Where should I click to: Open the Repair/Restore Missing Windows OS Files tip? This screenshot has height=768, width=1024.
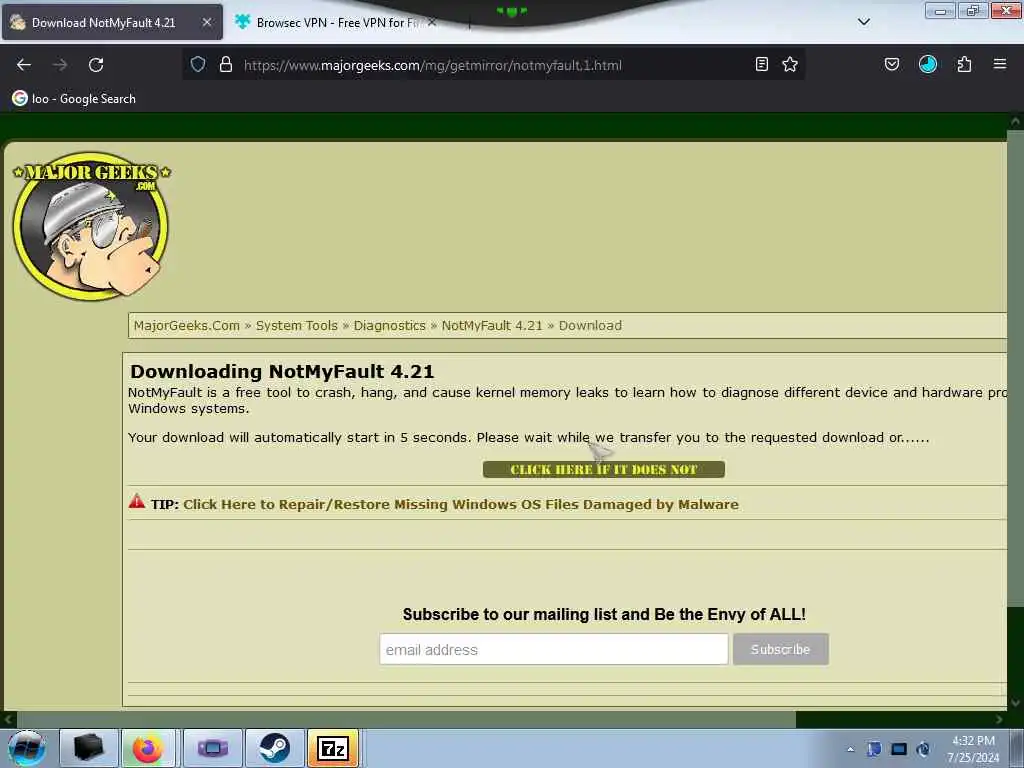[x=461, y=504]
